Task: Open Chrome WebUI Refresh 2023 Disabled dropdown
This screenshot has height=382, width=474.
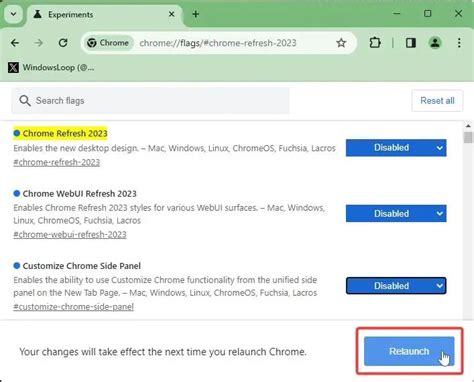Action: pos(396,213)
